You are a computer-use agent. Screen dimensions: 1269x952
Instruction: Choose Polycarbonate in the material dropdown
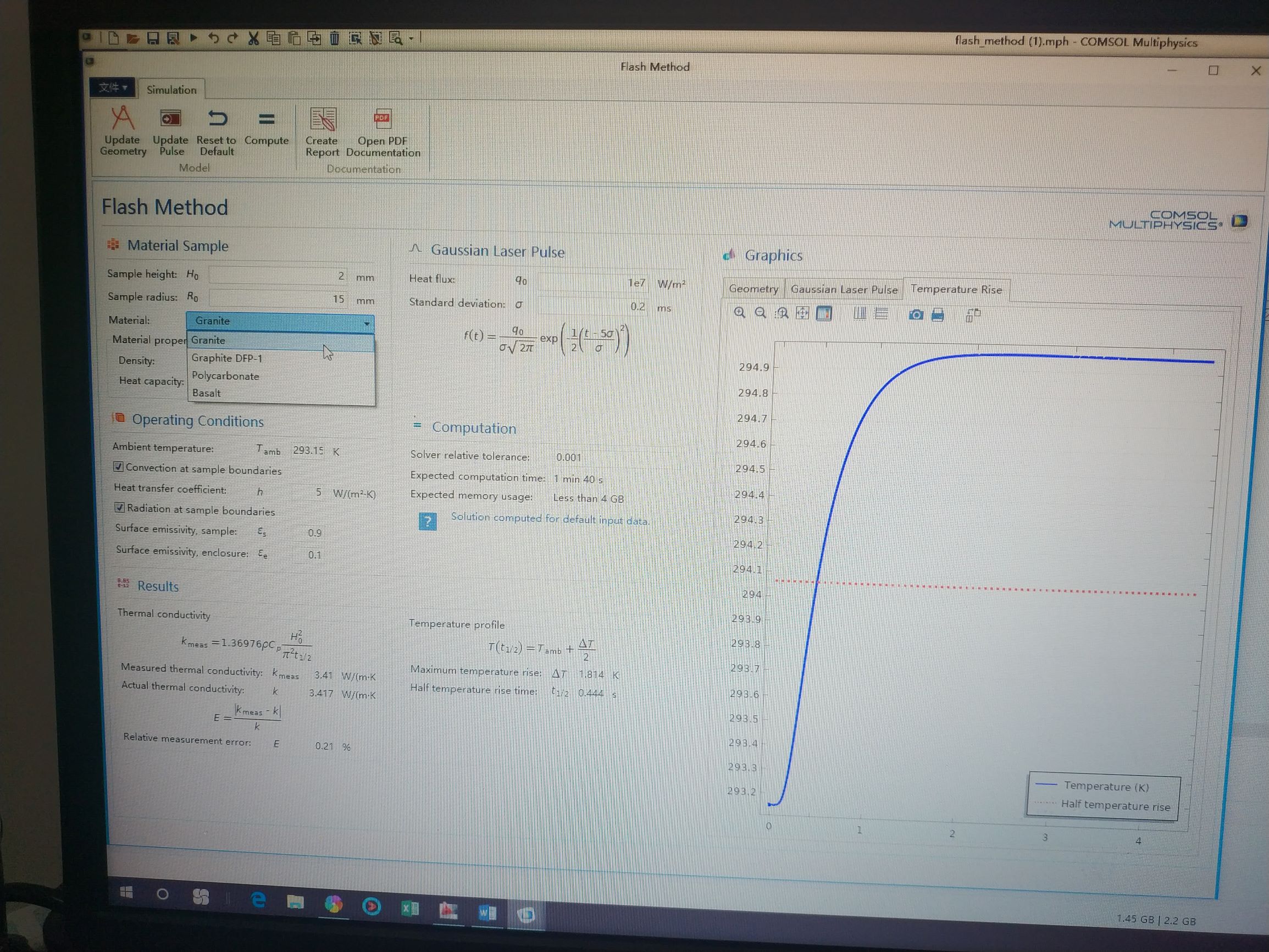click(x=225, y=376)
